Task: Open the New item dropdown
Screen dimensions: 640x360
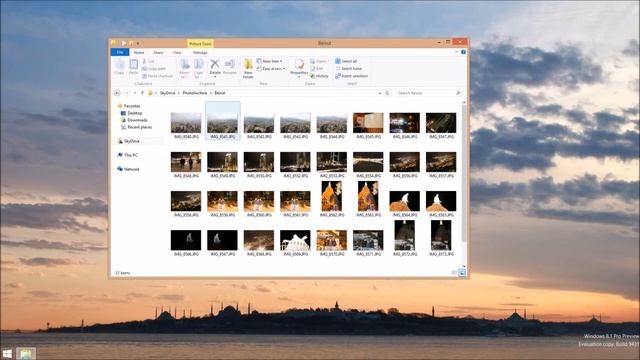Action: (x=269, y=61)
